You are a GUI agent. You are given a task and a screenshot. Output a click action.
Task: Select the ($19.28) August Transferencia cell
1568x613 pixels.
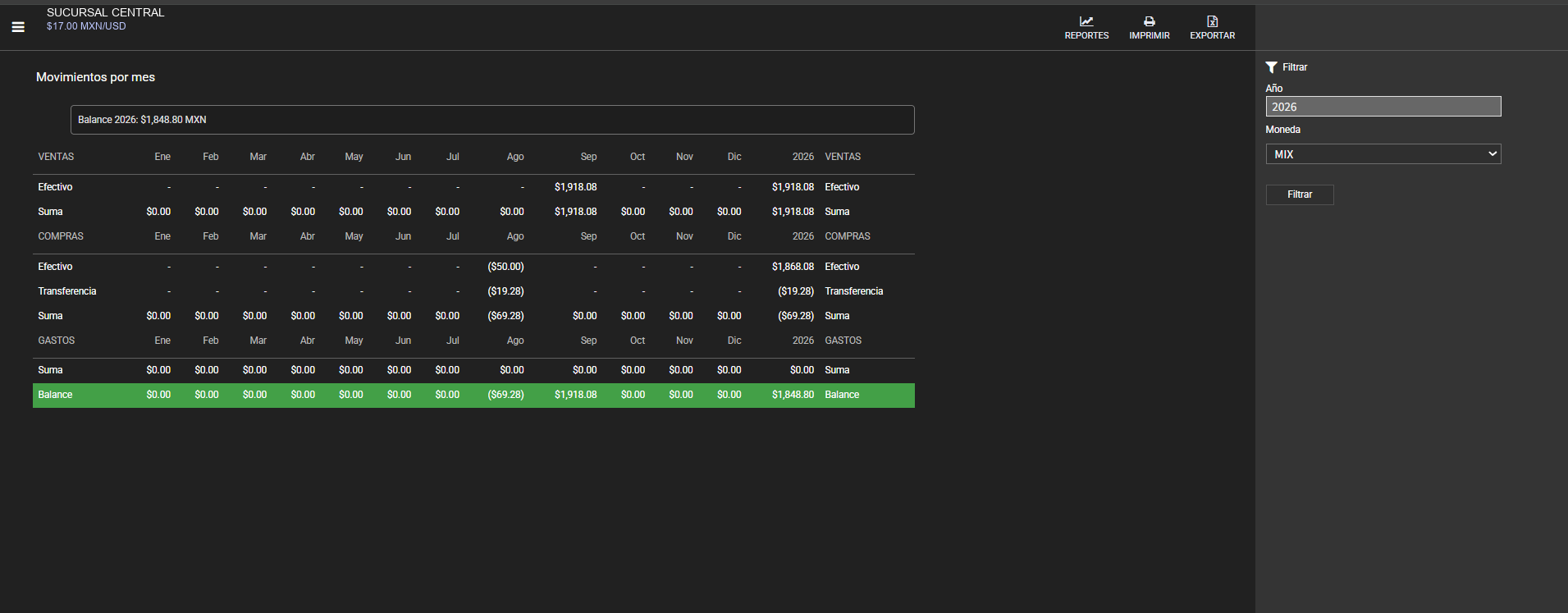click(x=505, y=291)
